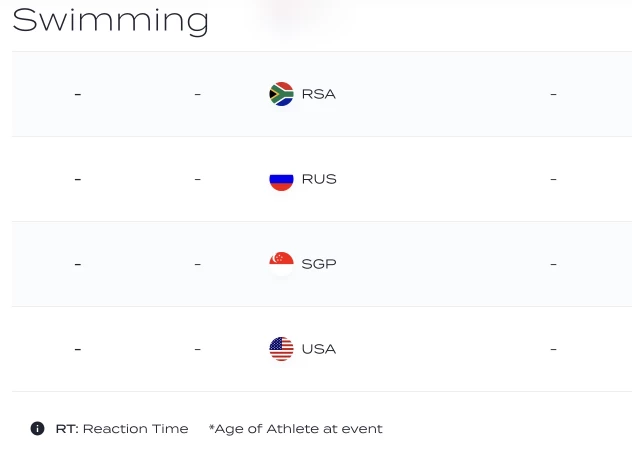Click the rightmost dash in the USA row

[553, 349]
